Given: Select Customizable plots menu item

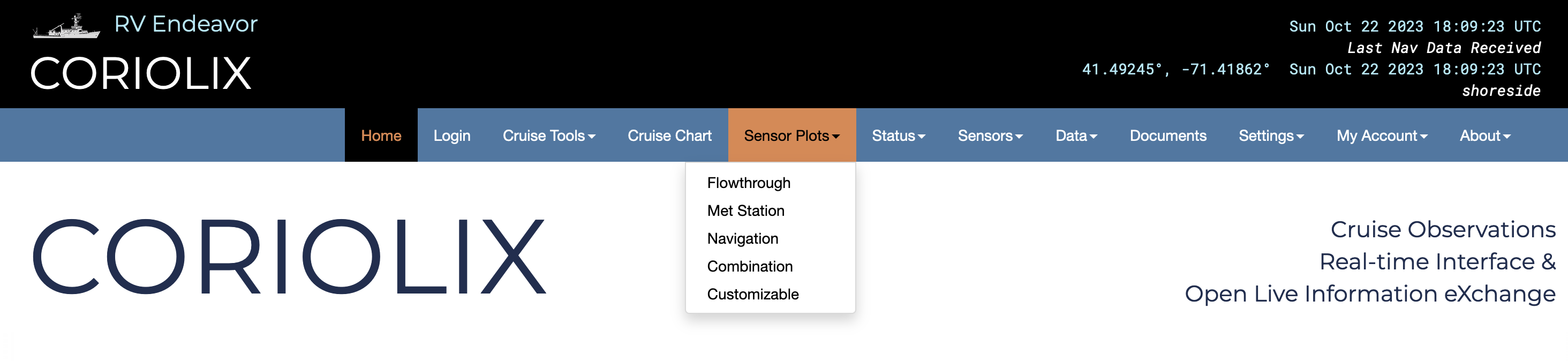Looking at the screenshot, I should [752, 294].
